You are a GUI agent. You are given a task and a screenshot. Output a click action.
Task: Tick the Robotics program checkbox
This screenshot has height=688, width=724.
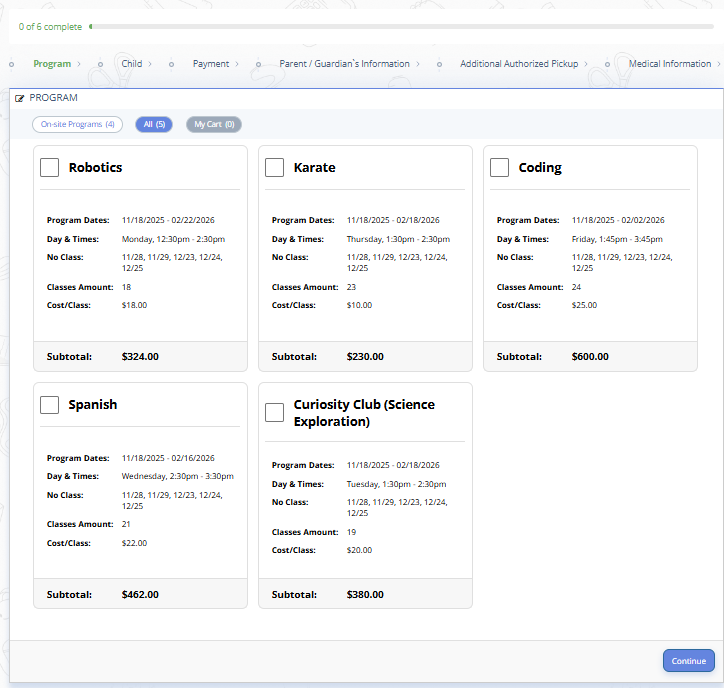click(49, 167)
